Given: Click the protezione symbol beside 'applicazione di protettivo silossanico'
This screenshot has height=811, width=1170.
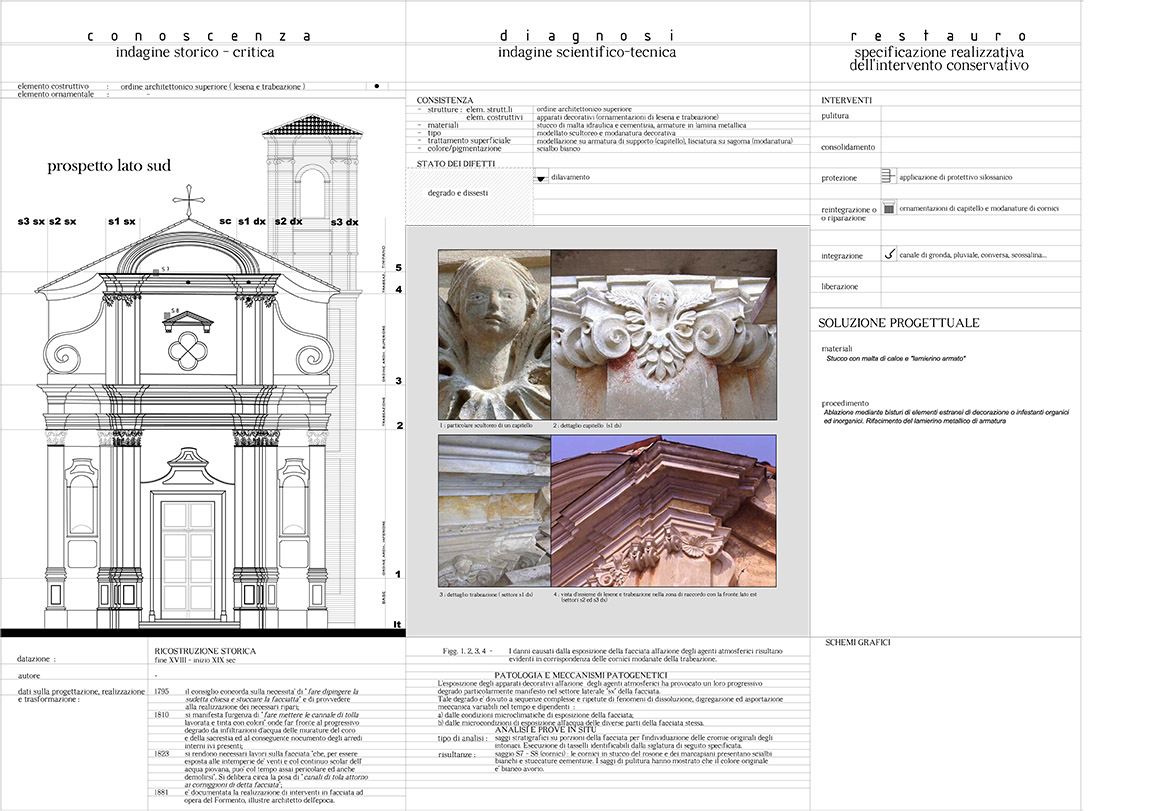Looking at the screenshot, I should click(x=888, y=176).
